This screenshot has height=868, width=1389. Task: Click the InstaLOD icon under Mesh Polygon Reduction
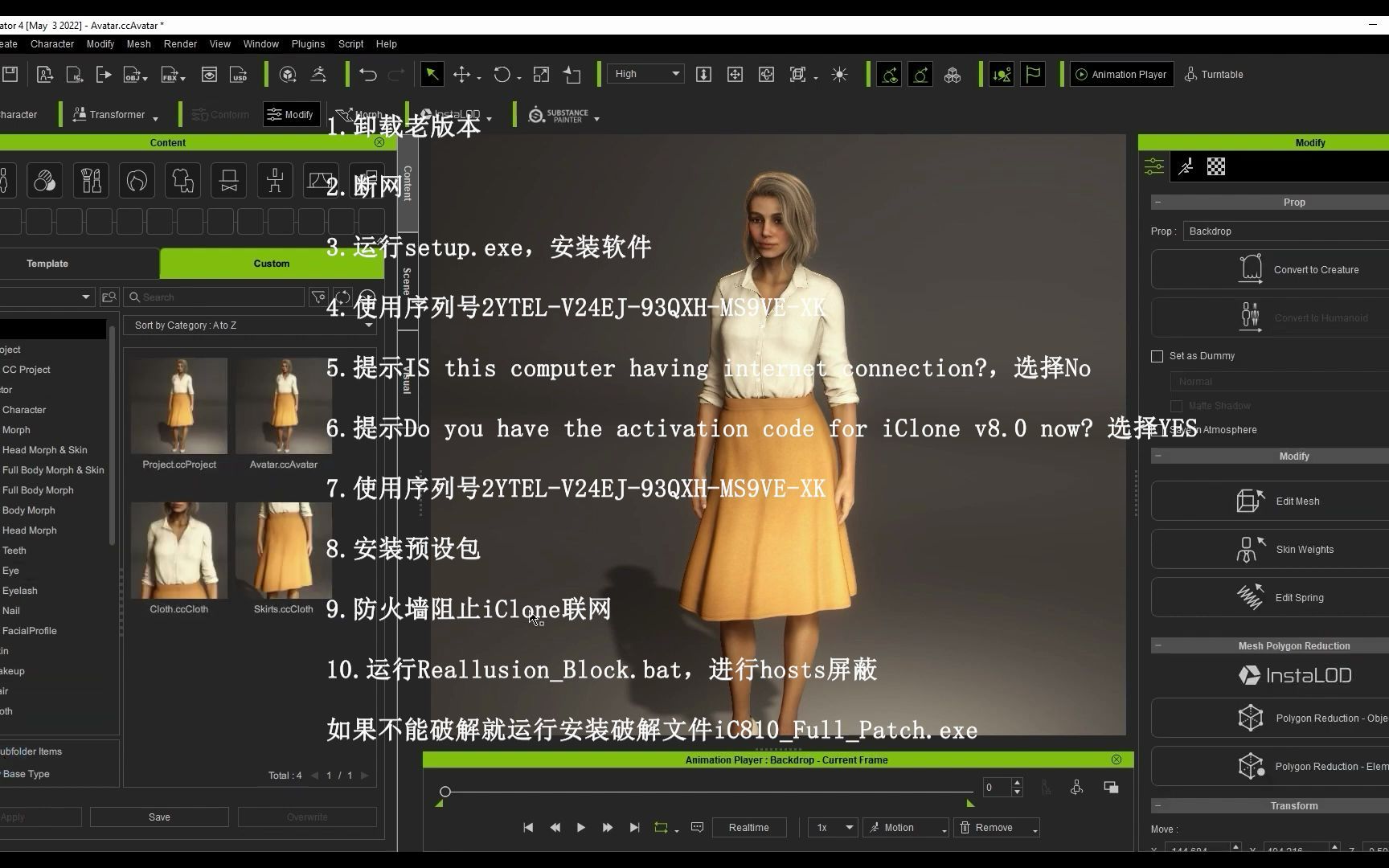tap(1294, 675)
